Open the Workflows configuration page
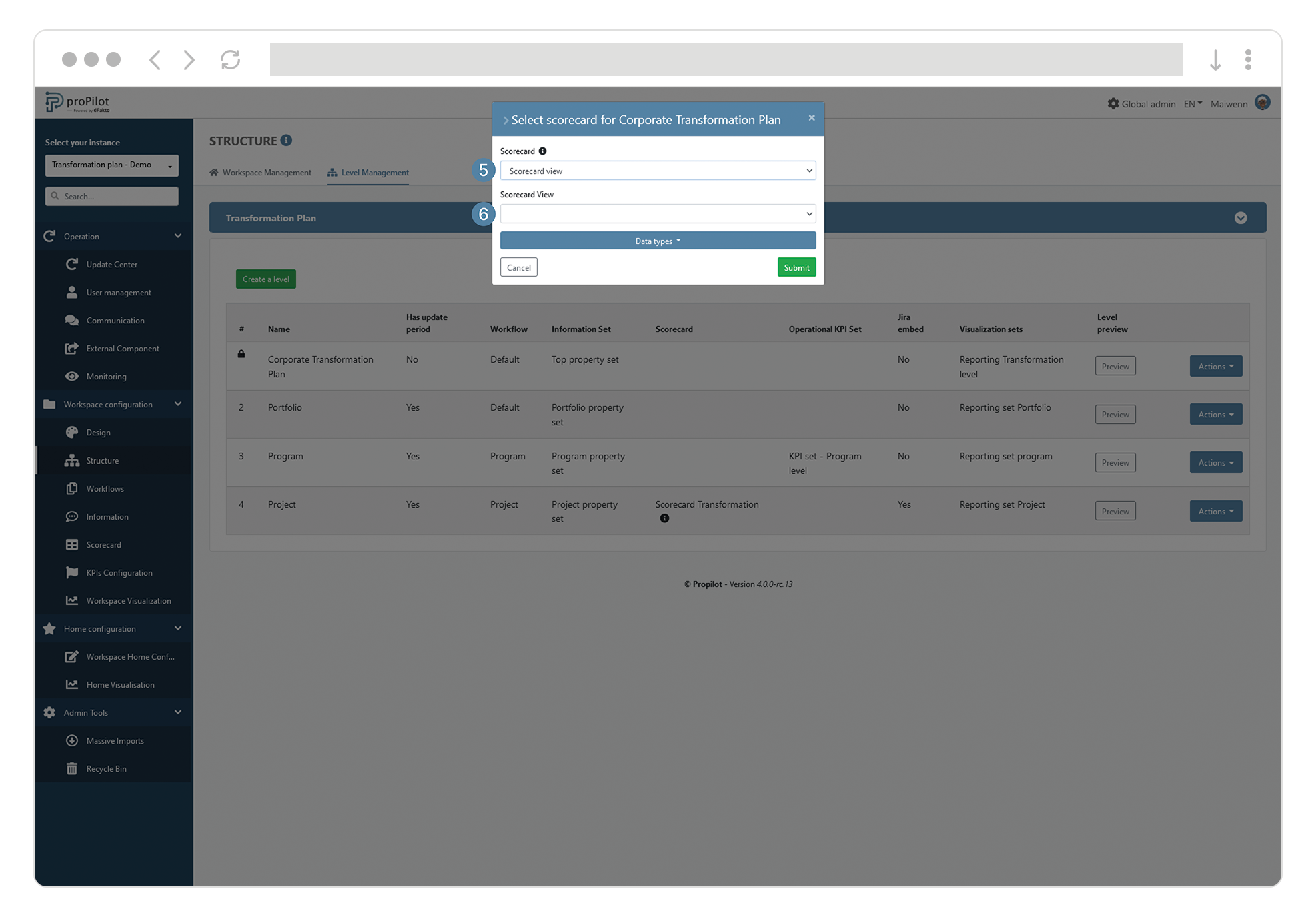The width and height of the screenshot is (1316, 923). (105, 488)
